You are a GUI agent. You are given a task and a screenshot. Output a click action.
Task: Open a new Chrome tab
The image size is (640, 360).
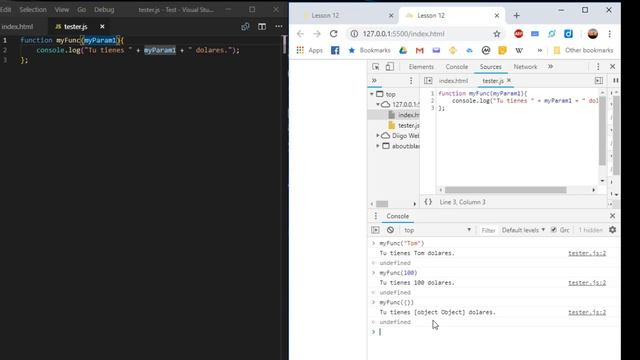tap(516, 16)
